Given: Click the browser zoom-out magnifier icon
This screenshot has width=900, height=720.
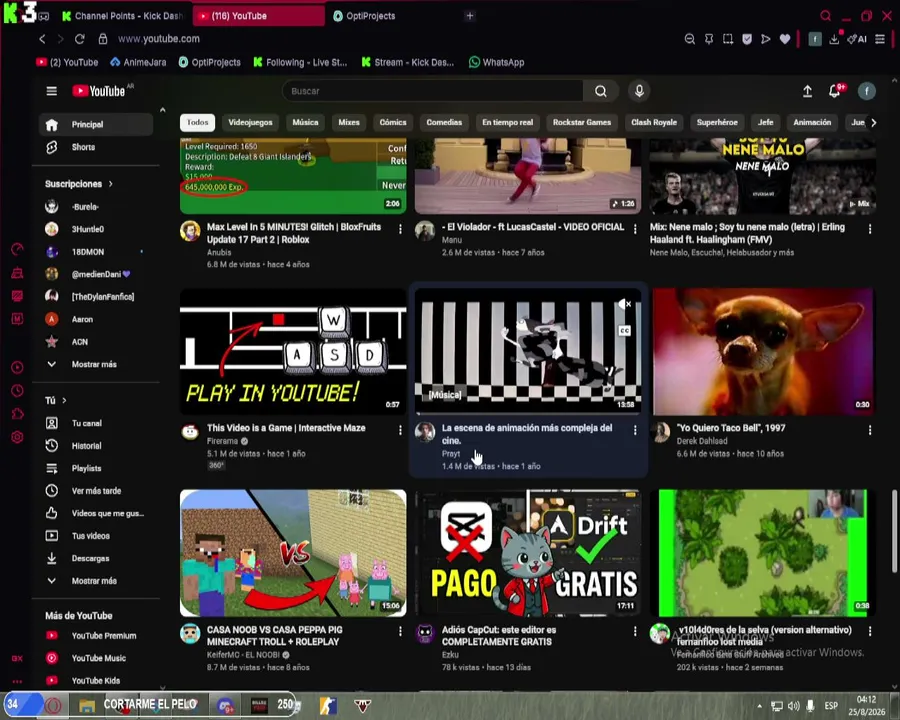Looking at the screenshot, I should [689, 39].
